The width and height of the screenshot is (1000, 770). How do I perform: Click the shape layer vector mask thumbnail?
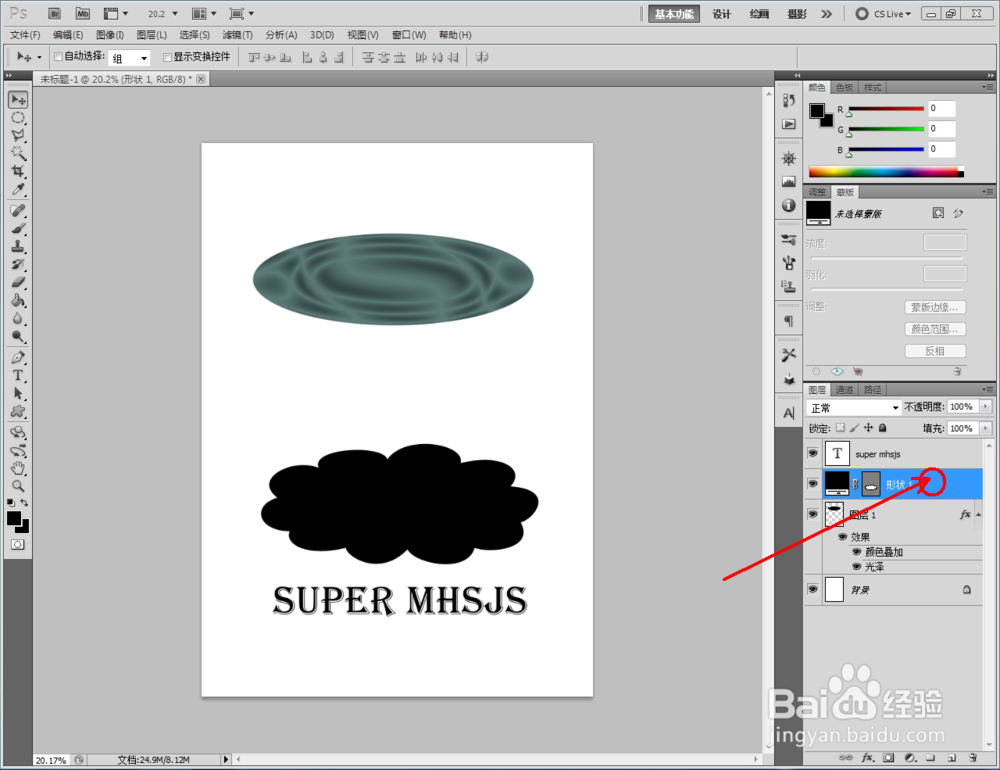(871, 484)
